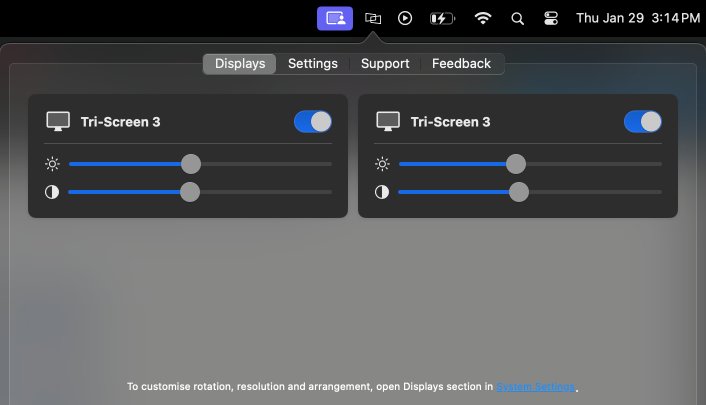This screenshot has width=706, height=405.
Task: Click the monitor icon on the left Tri-Screen 3 card
Action: pos(58,122)
